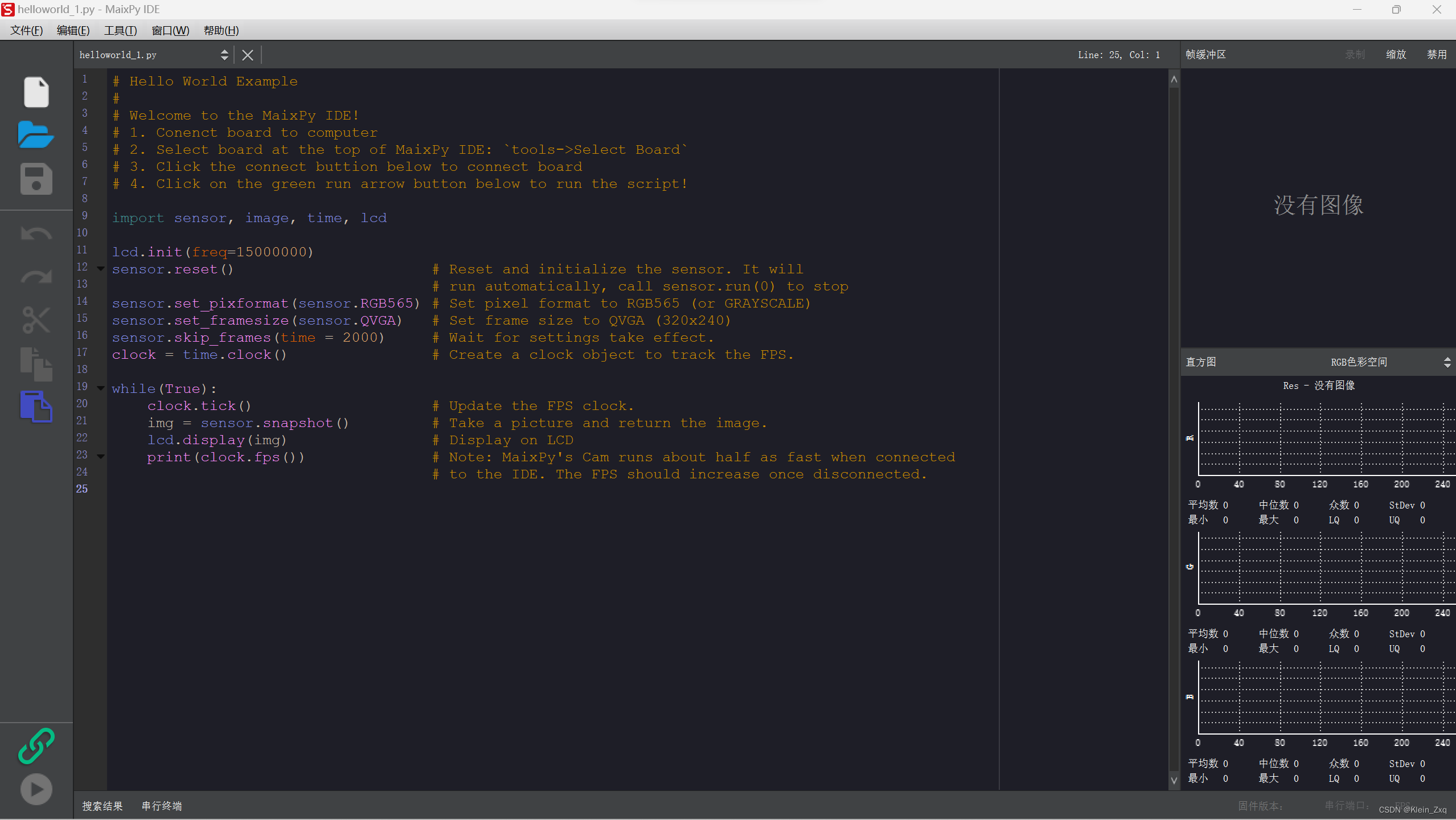Toggle 禁用 to disable the frame buffer
This screenshot has width=1456, height=820.
coord(1436,55)
